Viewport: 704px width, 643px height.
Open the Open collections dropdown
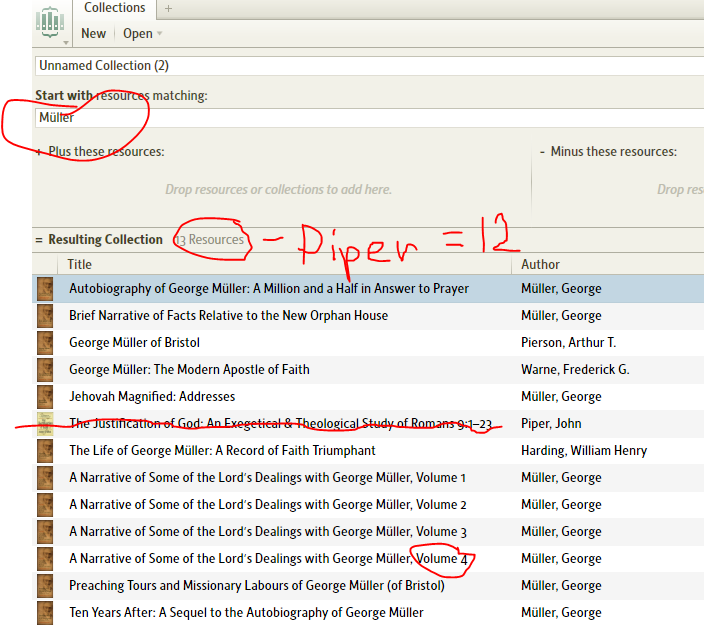142,34
